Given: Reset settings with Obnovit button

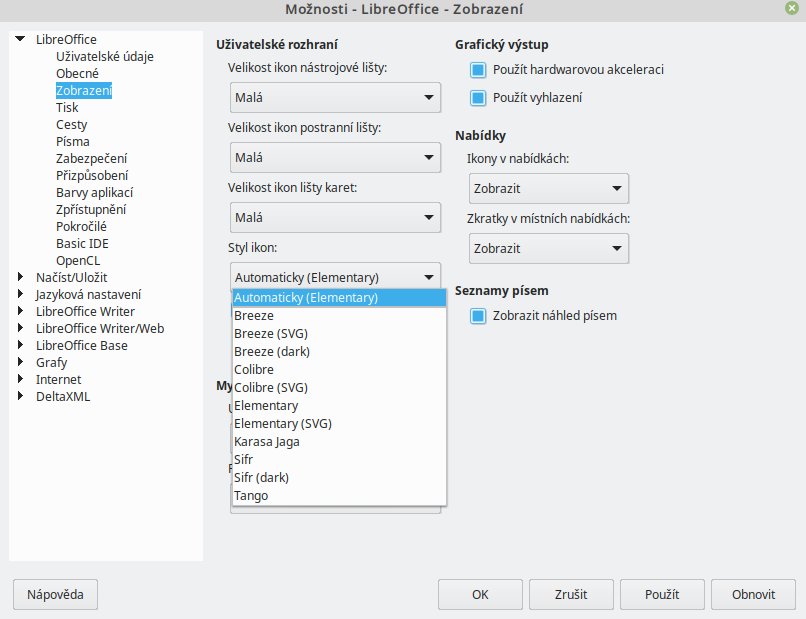Looking at the screenshot, I should 753,594.
